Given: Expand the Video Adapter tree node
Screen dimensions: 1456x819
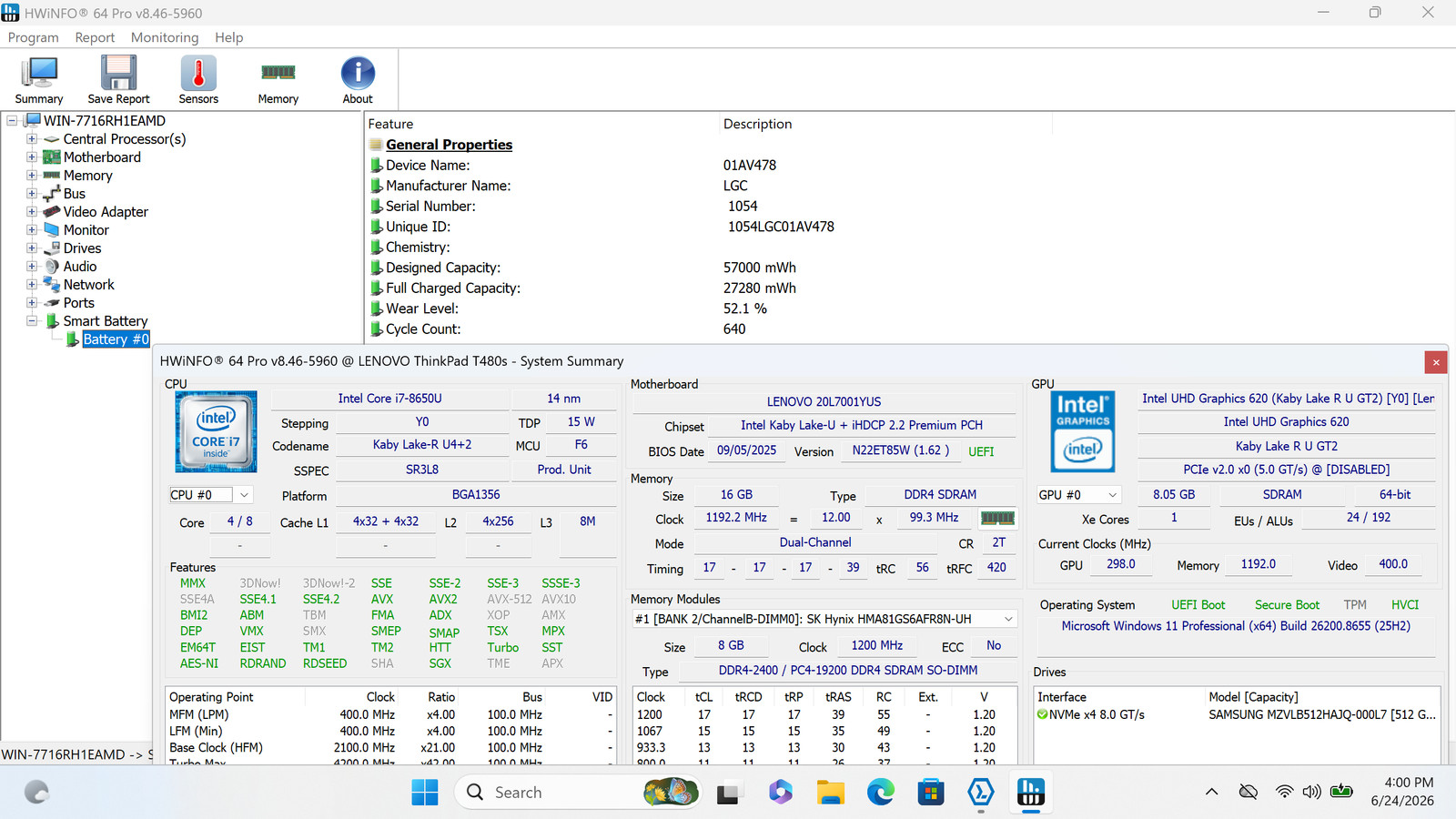Looking at the screenshot, I should (x=32, y=212).
